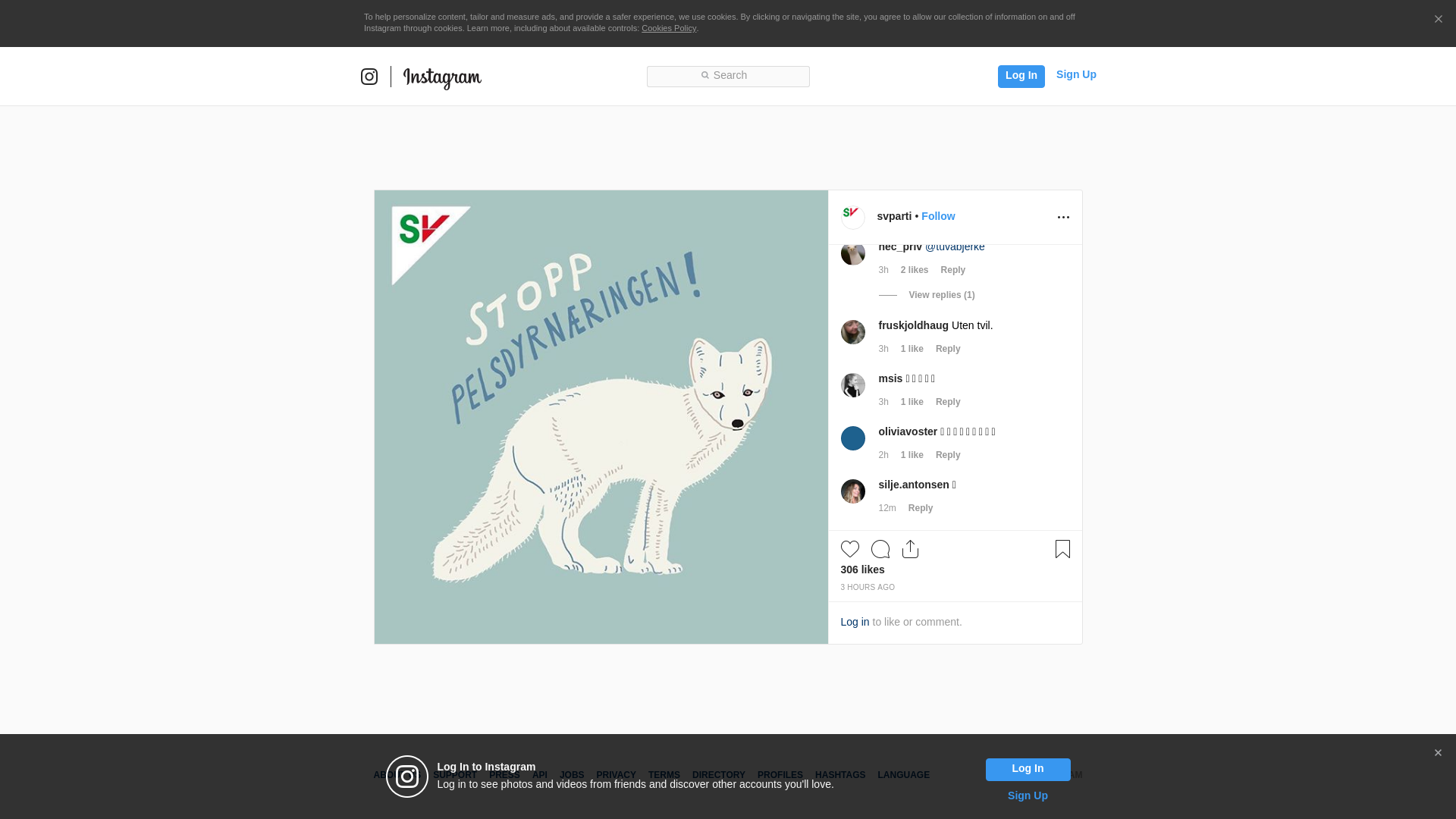Open the Cookies Policy link
Image resolution: width=1456 pixels, height=819 pixels.
tap(669, 28)
